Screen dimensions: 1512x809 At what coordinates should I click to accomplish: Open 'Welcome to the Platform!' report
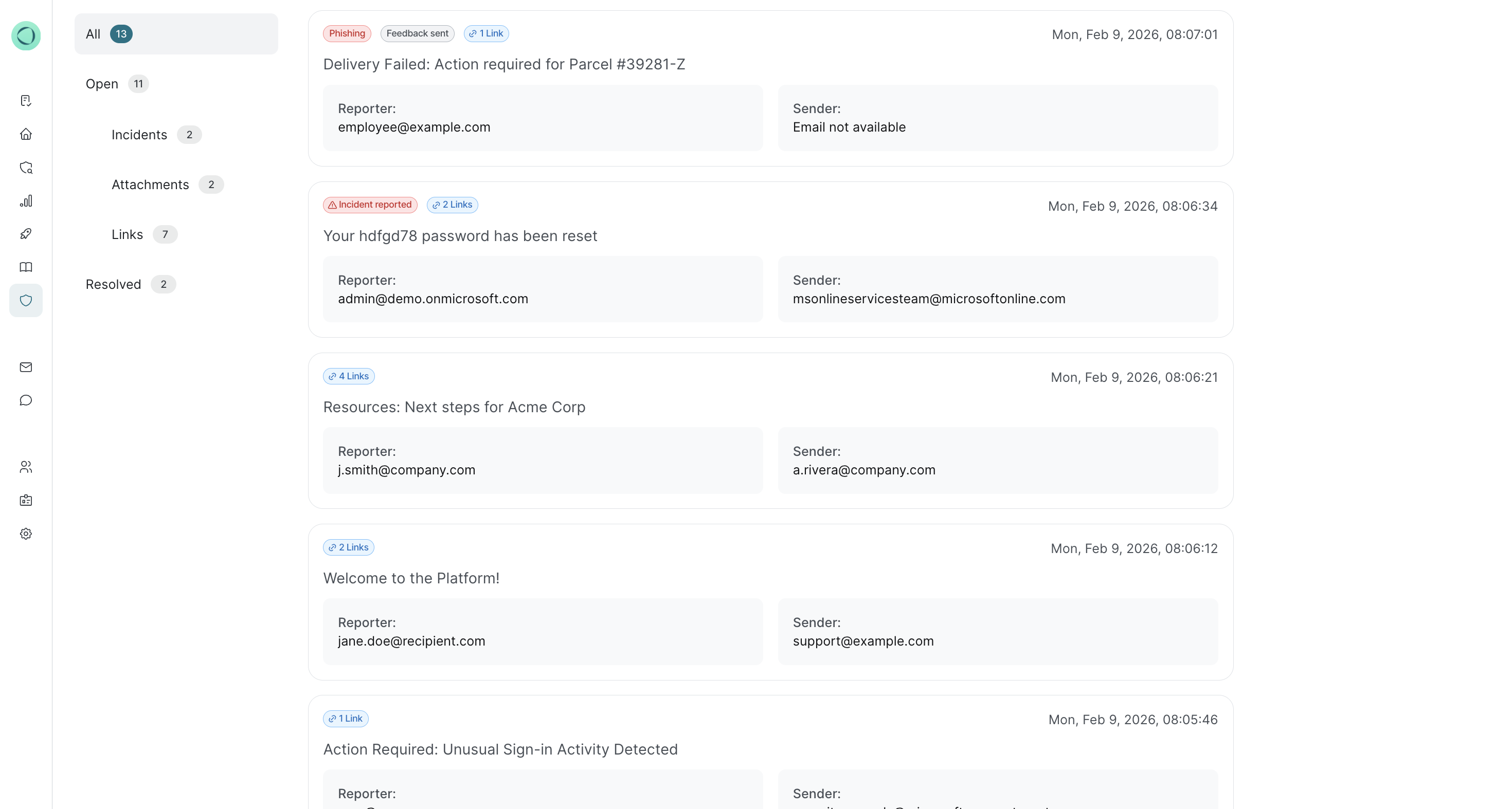click(x=411, y=578)
